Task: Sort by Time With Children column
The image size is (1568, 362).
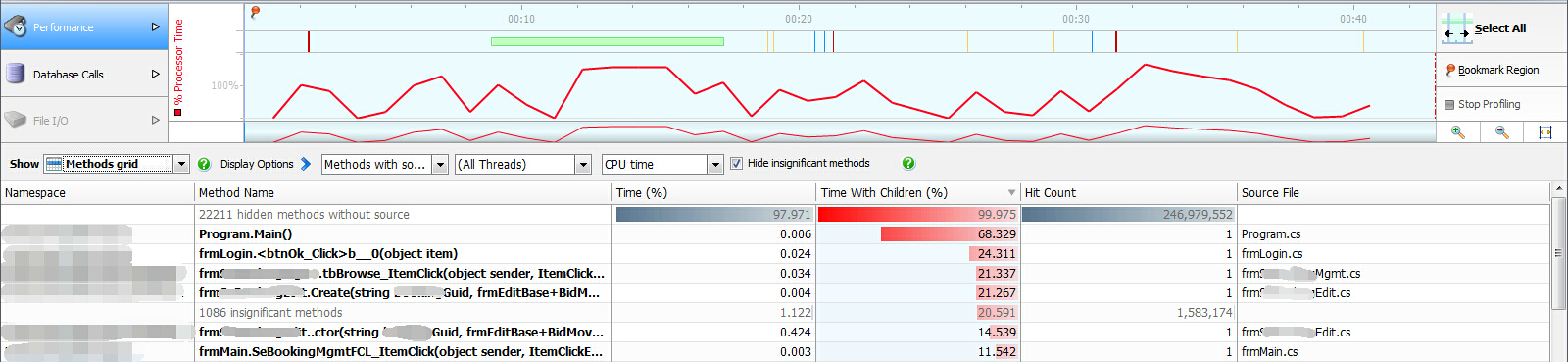Action: (x=918, y=192)
